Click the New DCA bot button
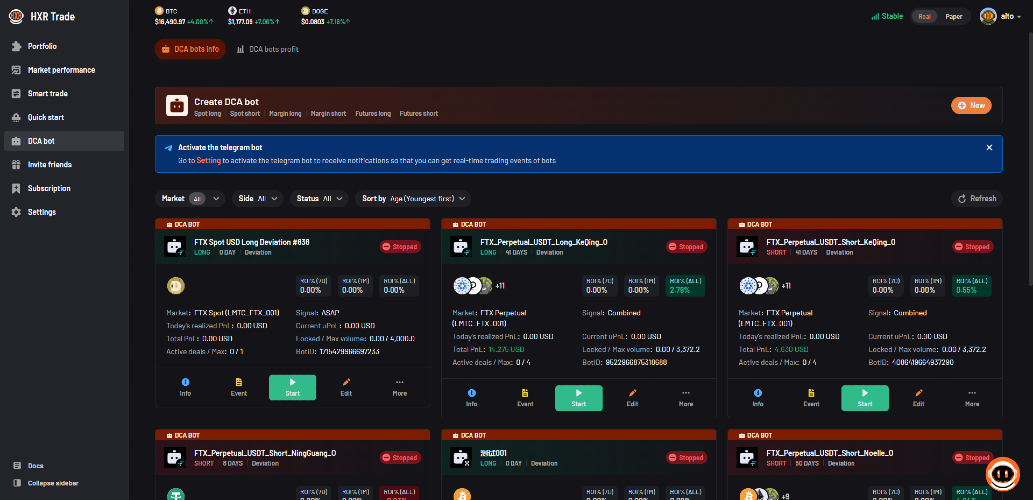Viewport: 1033px width, 500px height. 971,105
